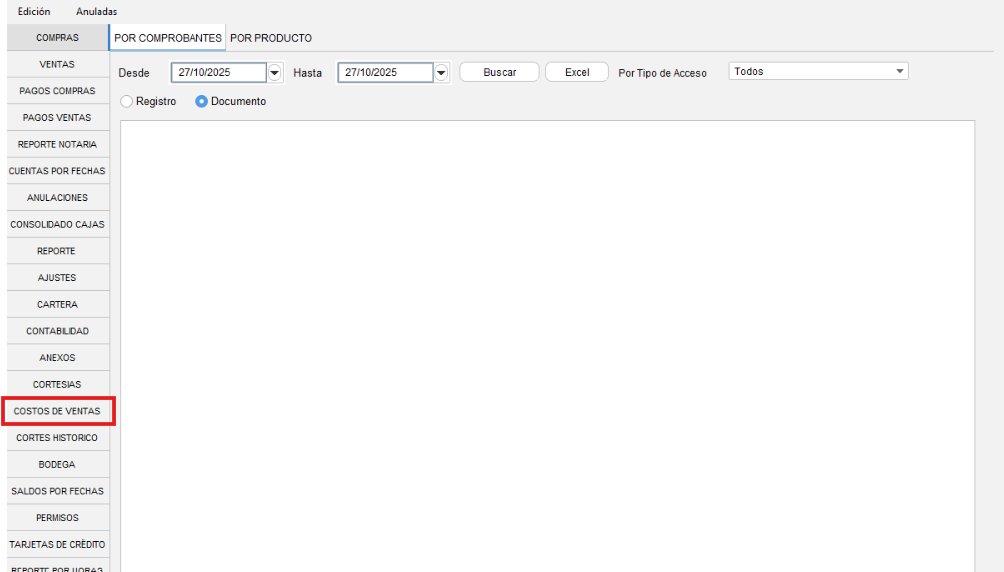
Task: Open the CONSOLIDADO CAJAS sidebar item
Action: click(x=57, y=224)
